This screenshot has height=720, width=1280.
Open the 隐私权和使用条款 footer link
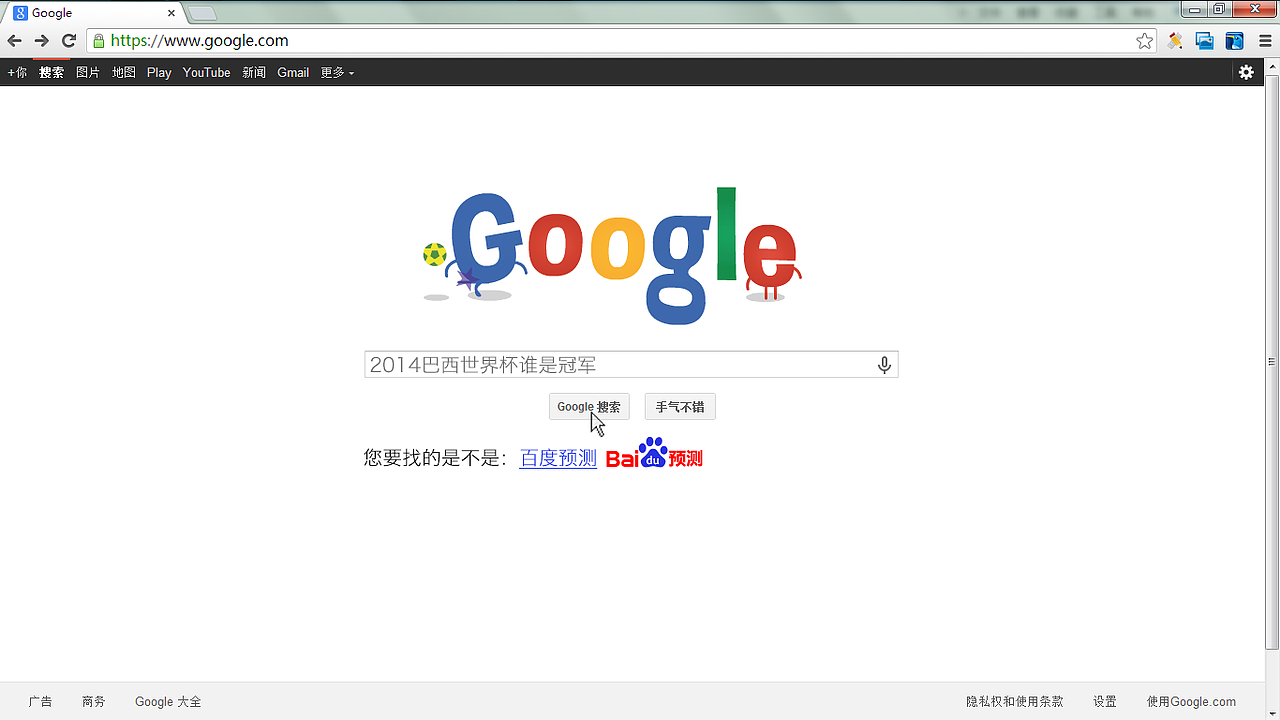pos(1015,702)
